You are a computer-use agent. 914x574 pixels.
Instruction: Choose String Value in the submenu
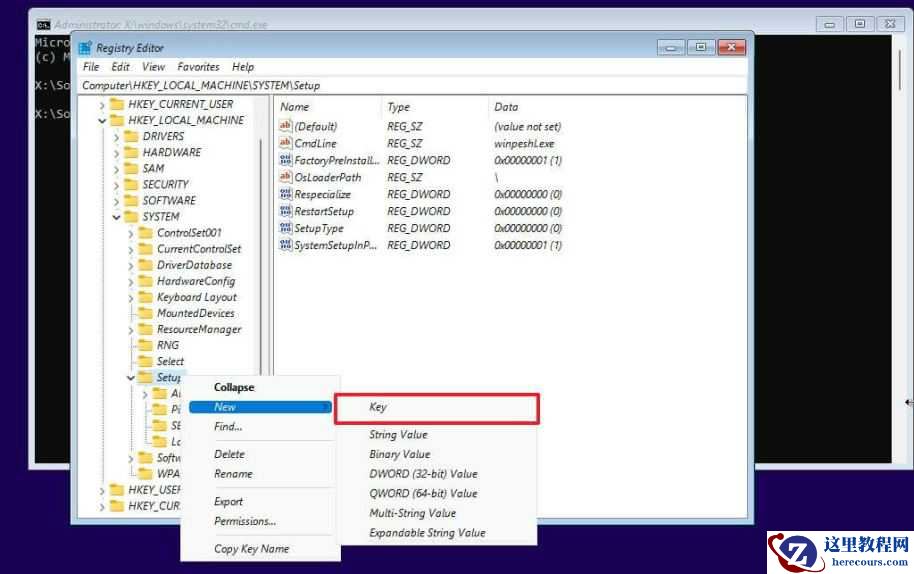pyautogui.click(x=398, y=434)
